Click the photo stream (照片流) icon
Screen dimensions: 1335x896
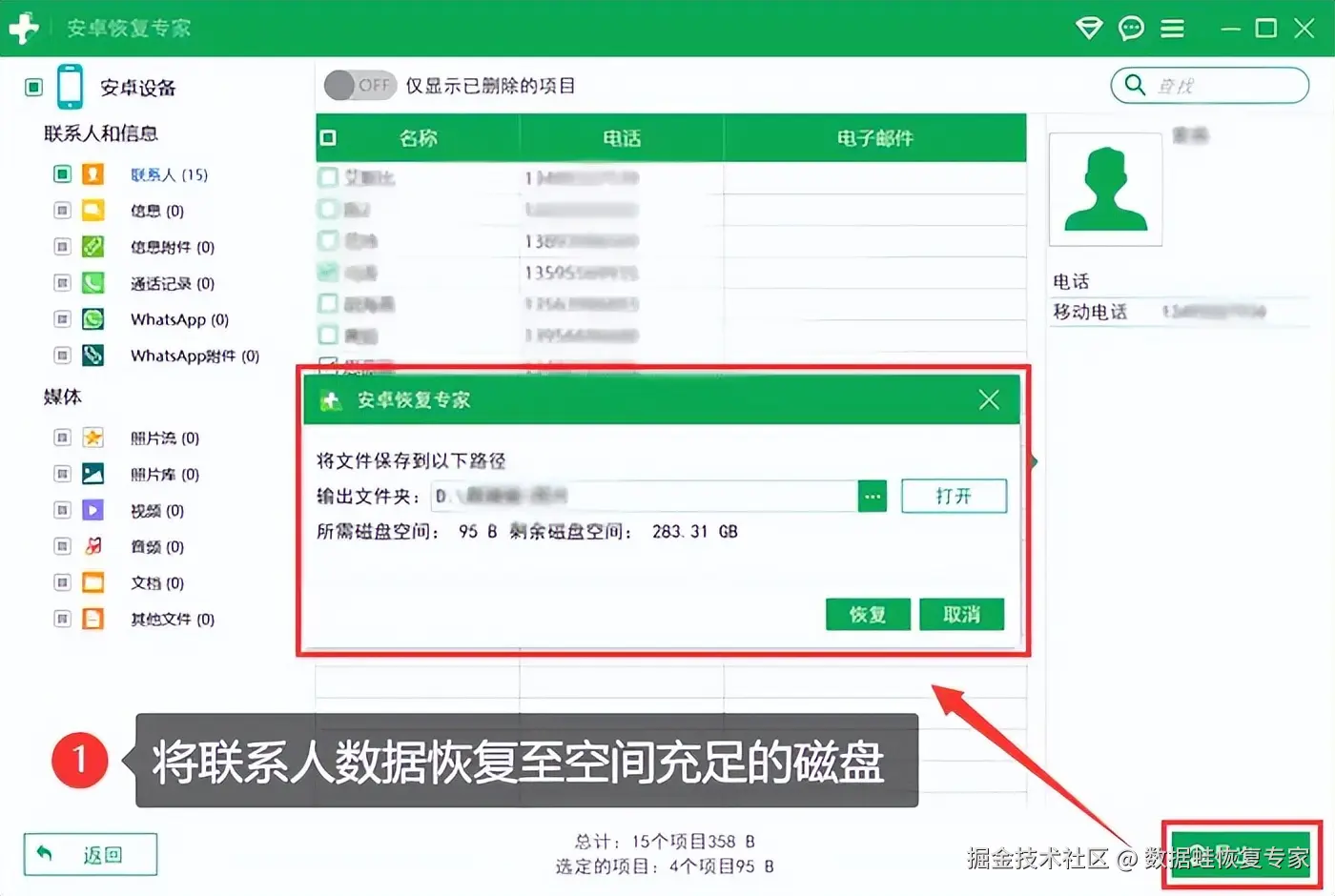tap(92, 438)
